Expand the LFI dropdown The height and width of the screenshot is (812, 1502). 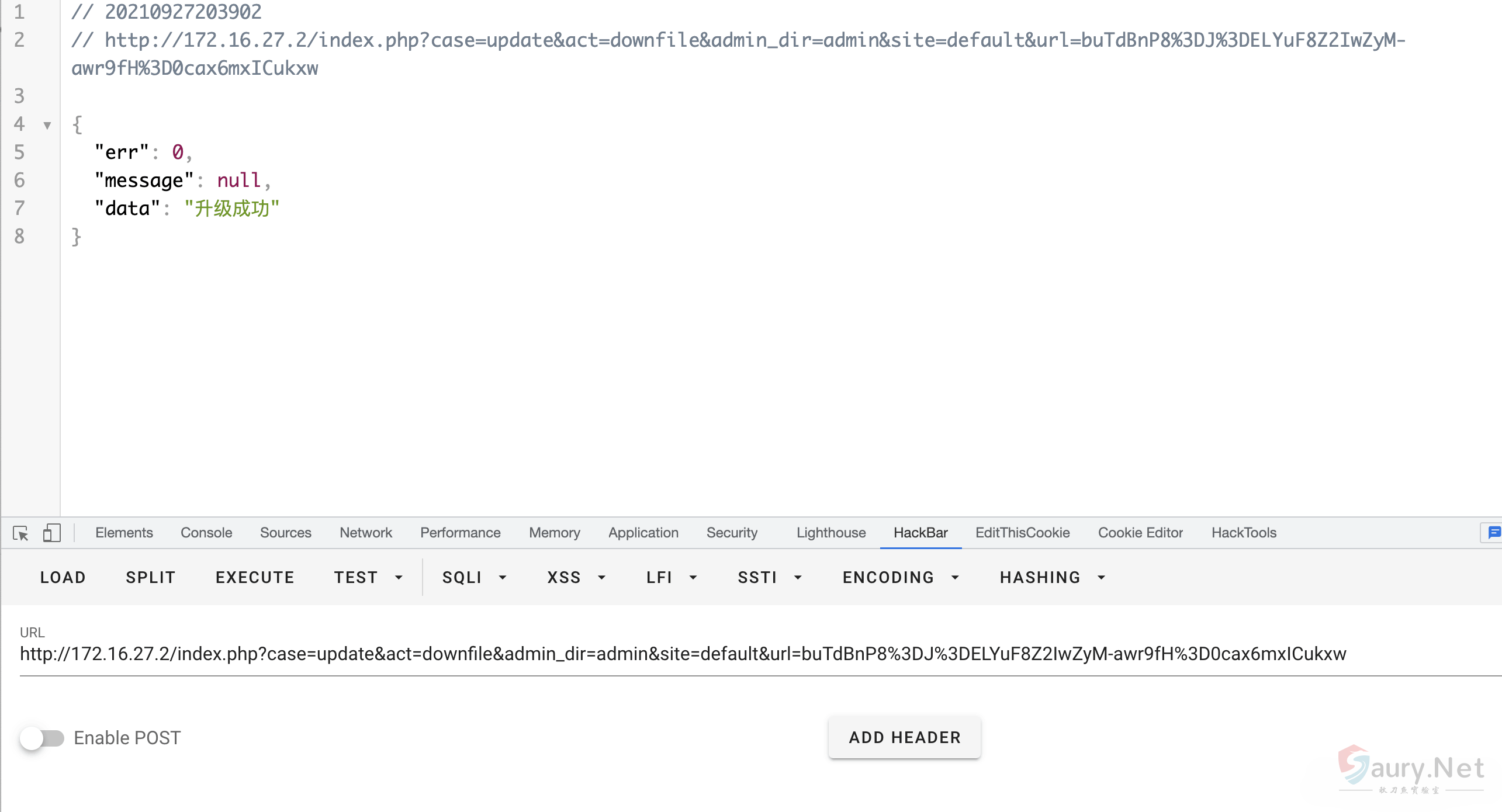[672, 577]
